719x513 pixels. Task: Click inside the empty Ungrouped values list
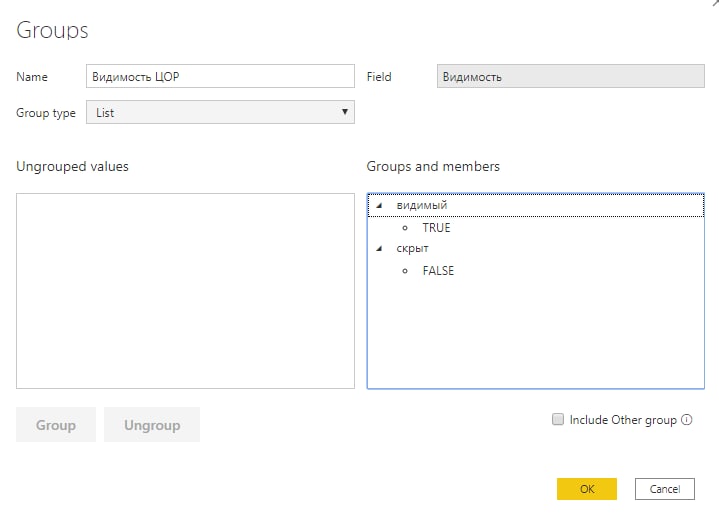point(185,291)
